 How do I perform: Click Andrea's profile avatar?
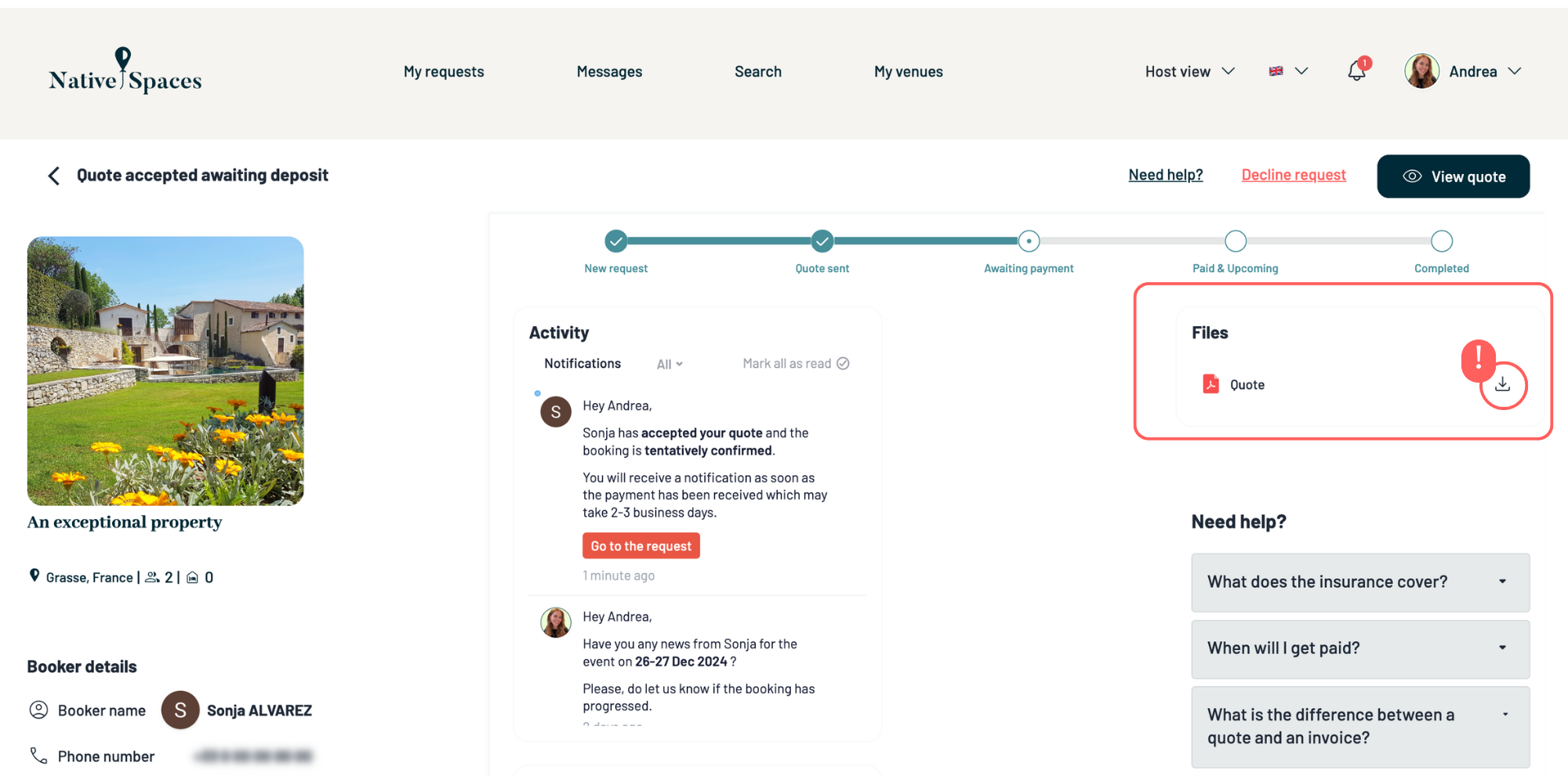[1421, 71]
